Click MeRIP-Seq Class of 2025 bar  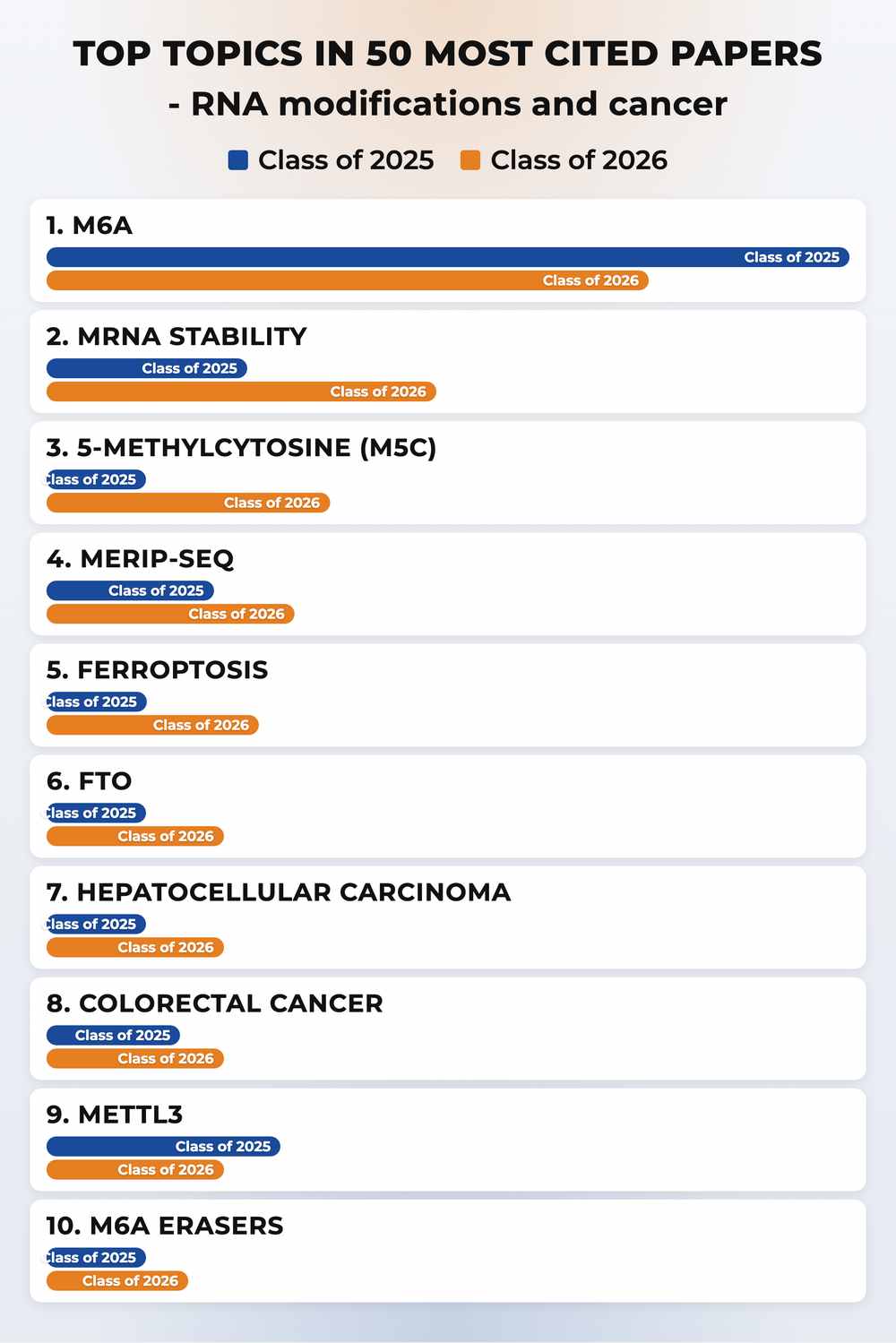point(130,590)
